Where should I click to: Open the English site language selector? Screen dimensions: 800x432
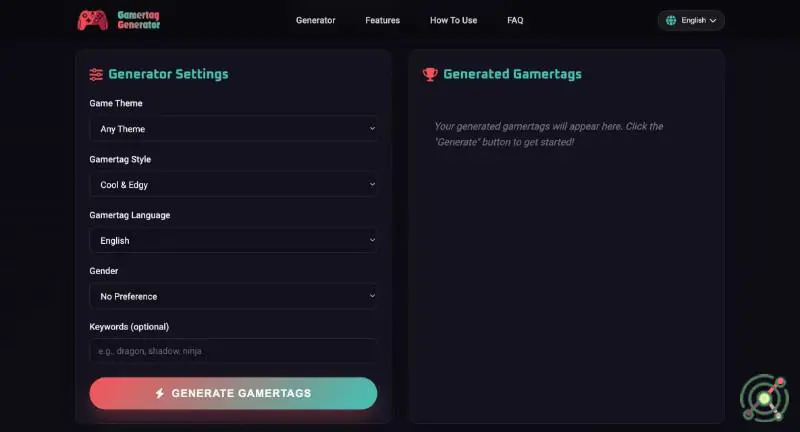[x=692, y=20]
